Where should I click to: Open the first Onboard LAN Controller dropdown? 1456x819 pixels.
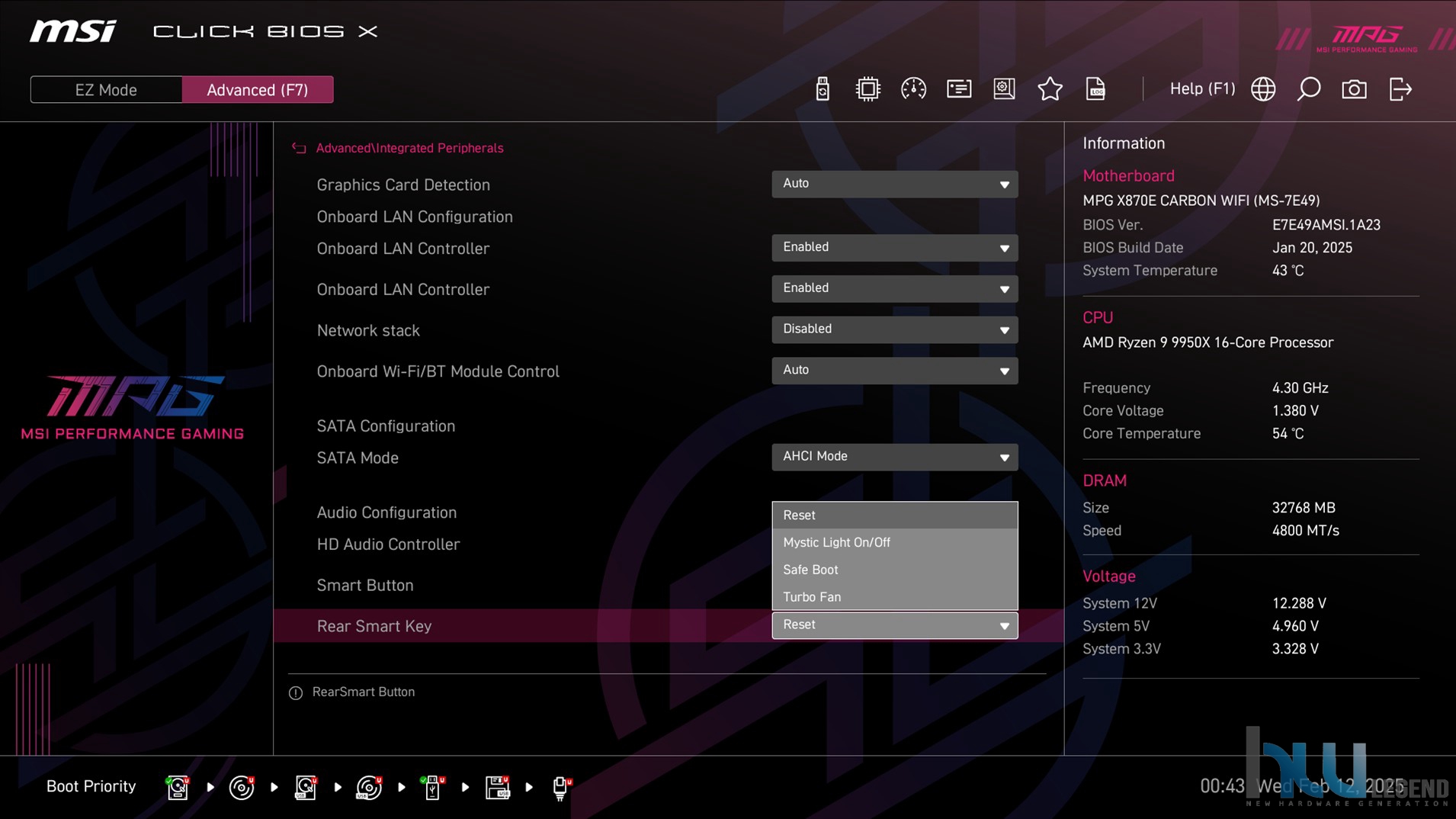point(894,248)
